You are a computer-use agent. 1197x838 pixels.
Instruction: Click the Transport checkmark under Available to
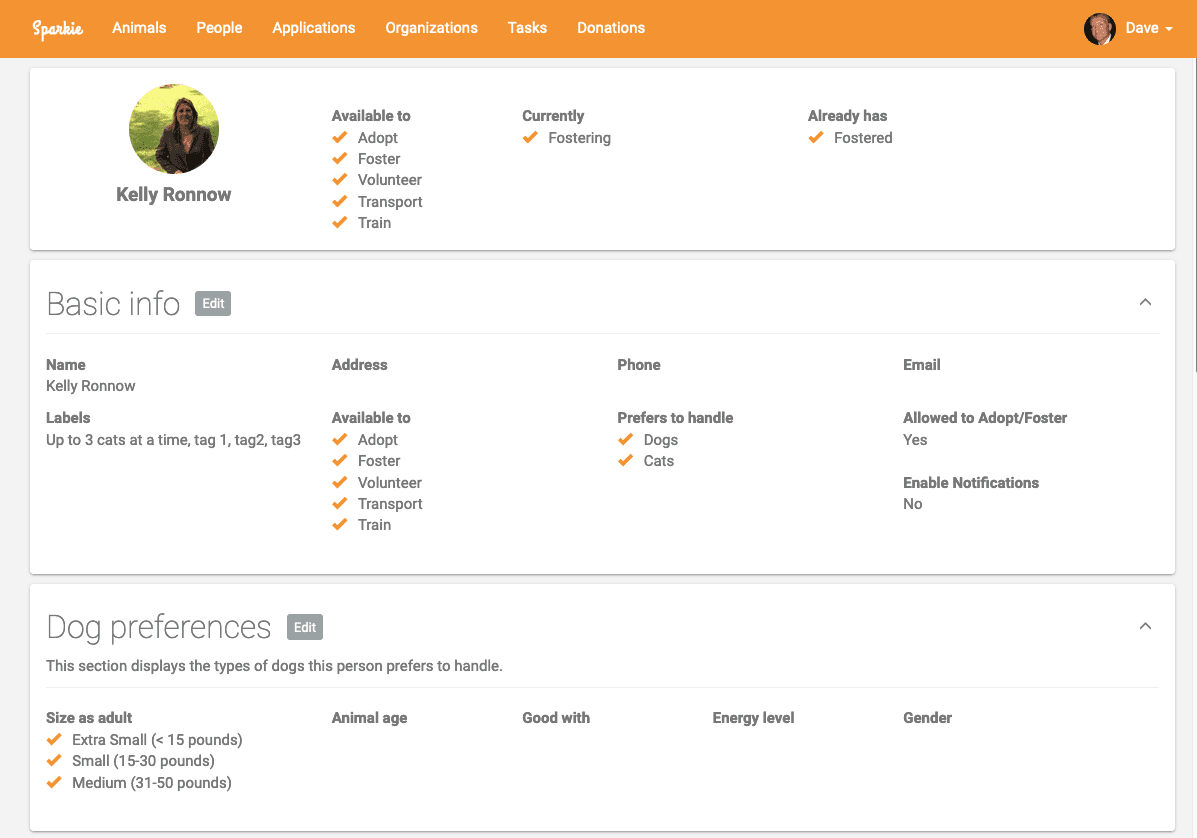340,201
